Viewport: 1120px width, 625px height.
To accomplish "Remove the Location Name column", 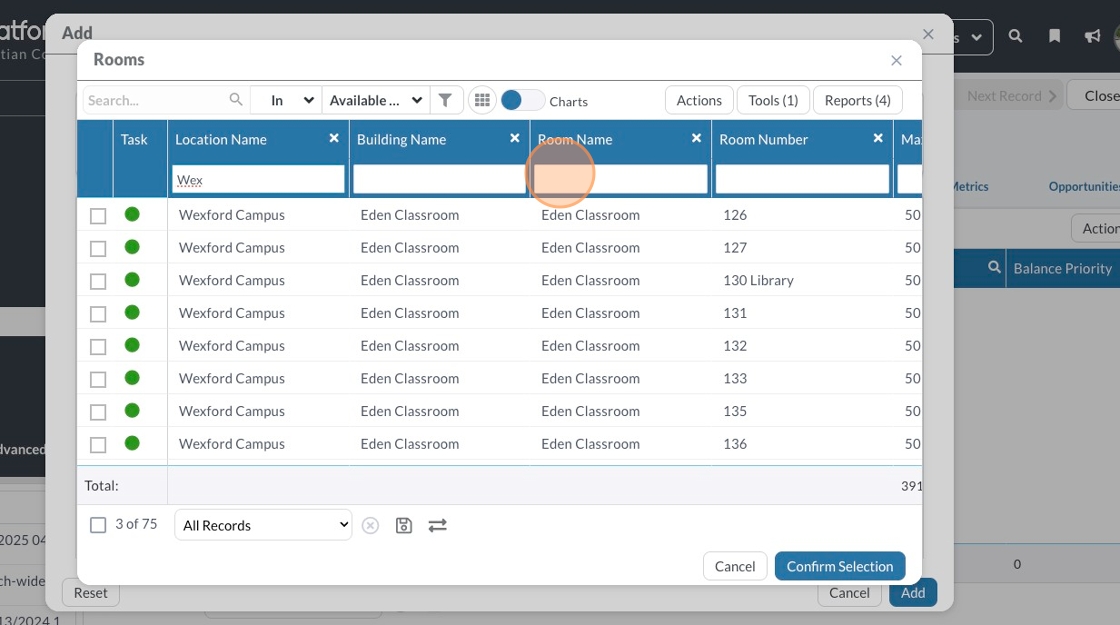I will click(x=334, y=139).
